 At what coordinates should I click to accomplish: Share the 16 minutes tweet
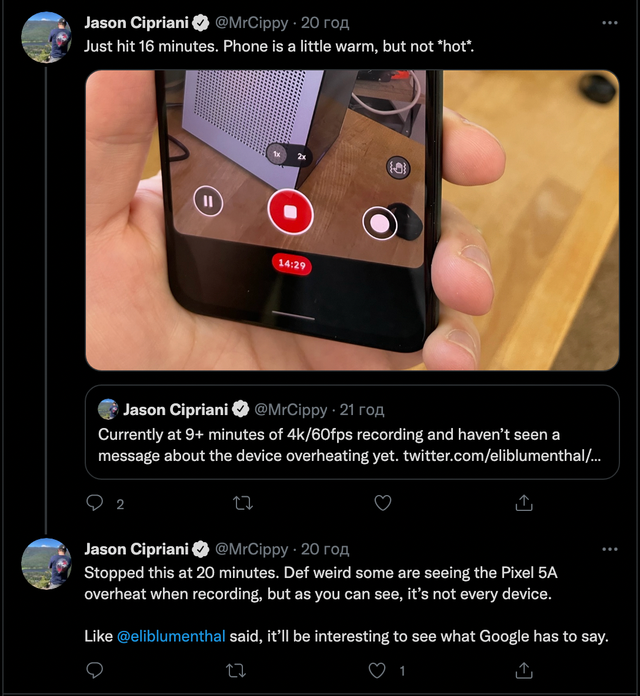(524, 503)
